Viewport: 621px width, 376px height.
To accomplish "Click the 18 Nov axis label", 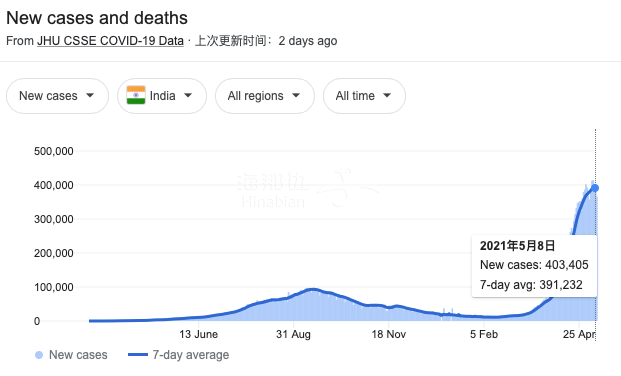I will (x=389, y=334).
